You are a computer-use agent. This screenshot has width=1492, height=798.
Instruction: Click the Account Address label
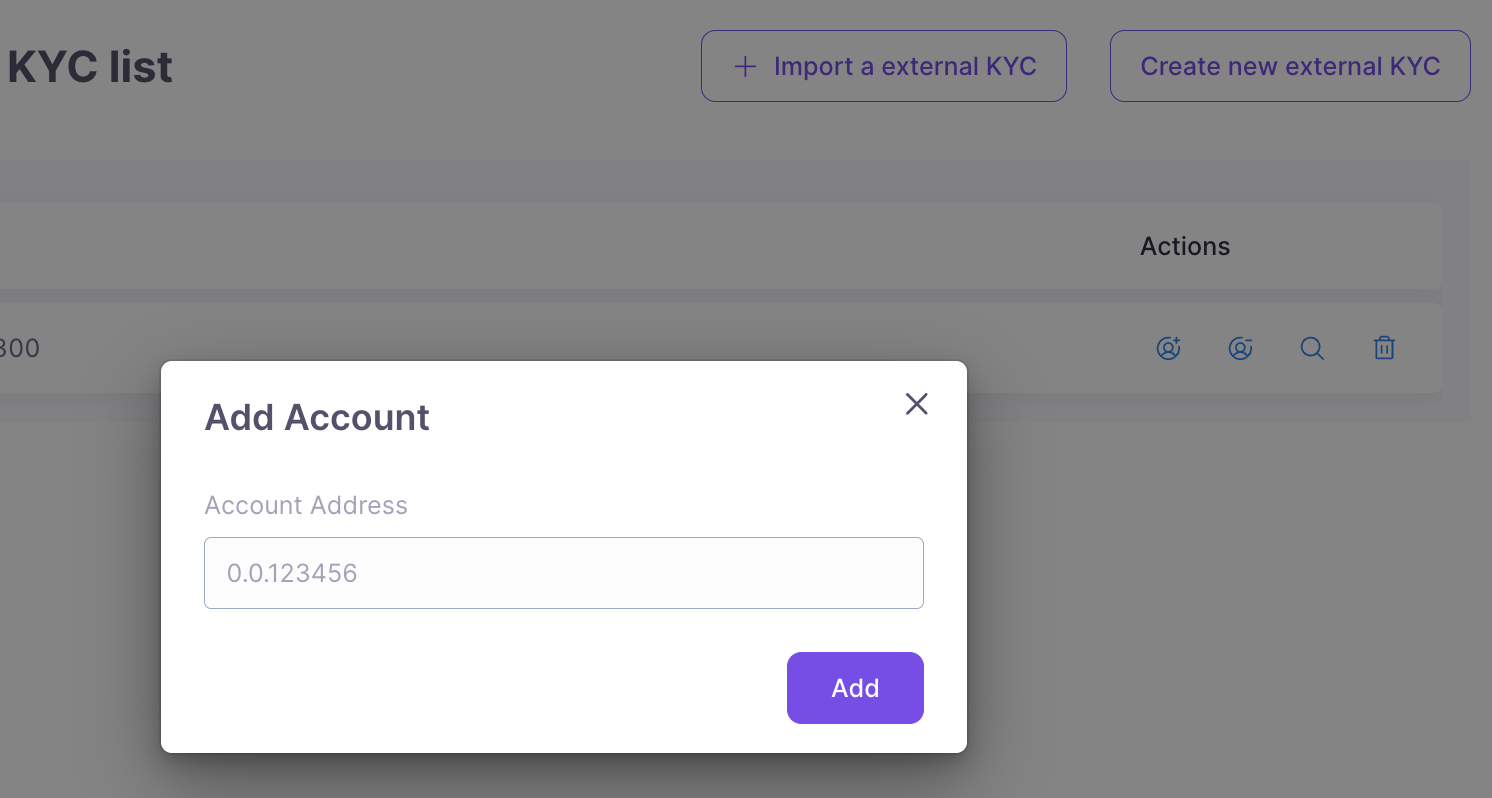point(306,505)
